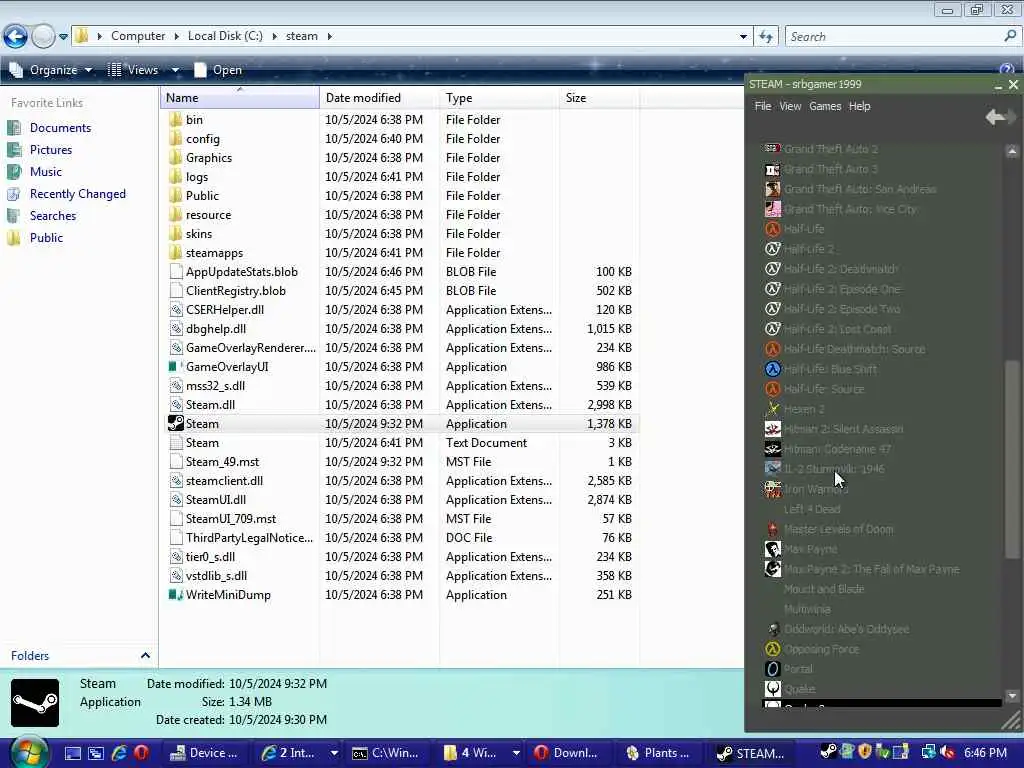Click the Portal game icon
Screen dimensions: 1024x768
click(x=773, y=669)
